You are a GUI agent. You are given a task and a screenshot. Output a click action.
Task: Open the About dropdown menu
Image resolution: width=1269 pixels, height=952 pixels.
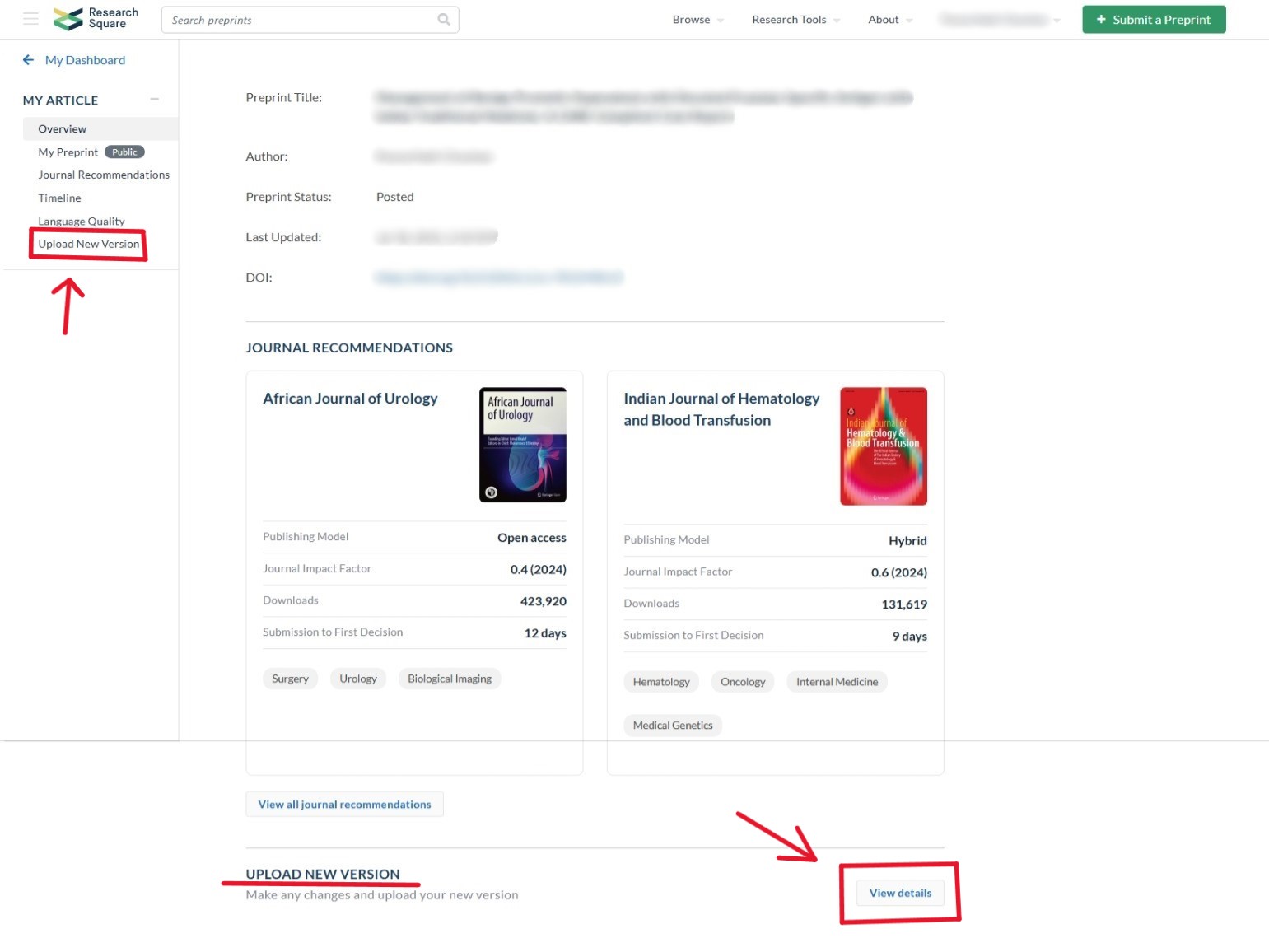coord(890,20)
